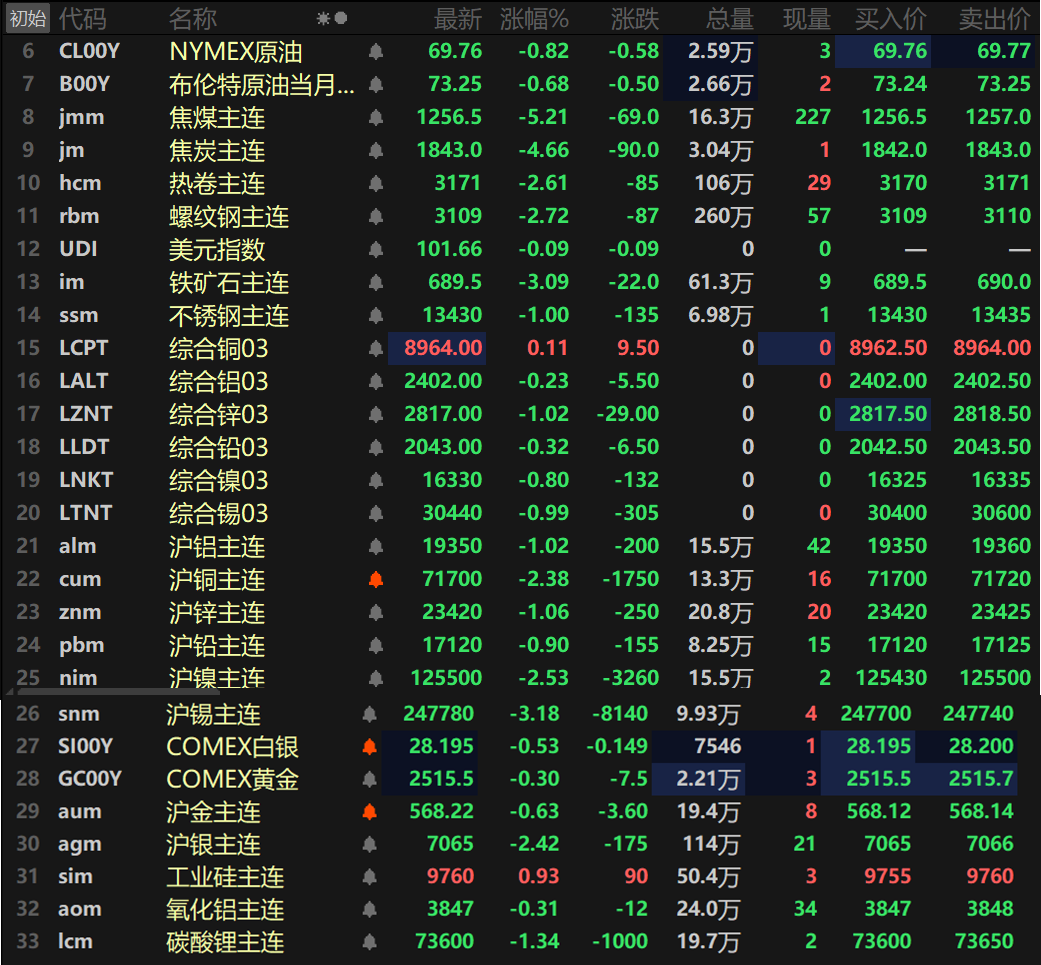Sort by the 涨幅% column header
This screenshot has height=965, width=1041.
point(534,18)
